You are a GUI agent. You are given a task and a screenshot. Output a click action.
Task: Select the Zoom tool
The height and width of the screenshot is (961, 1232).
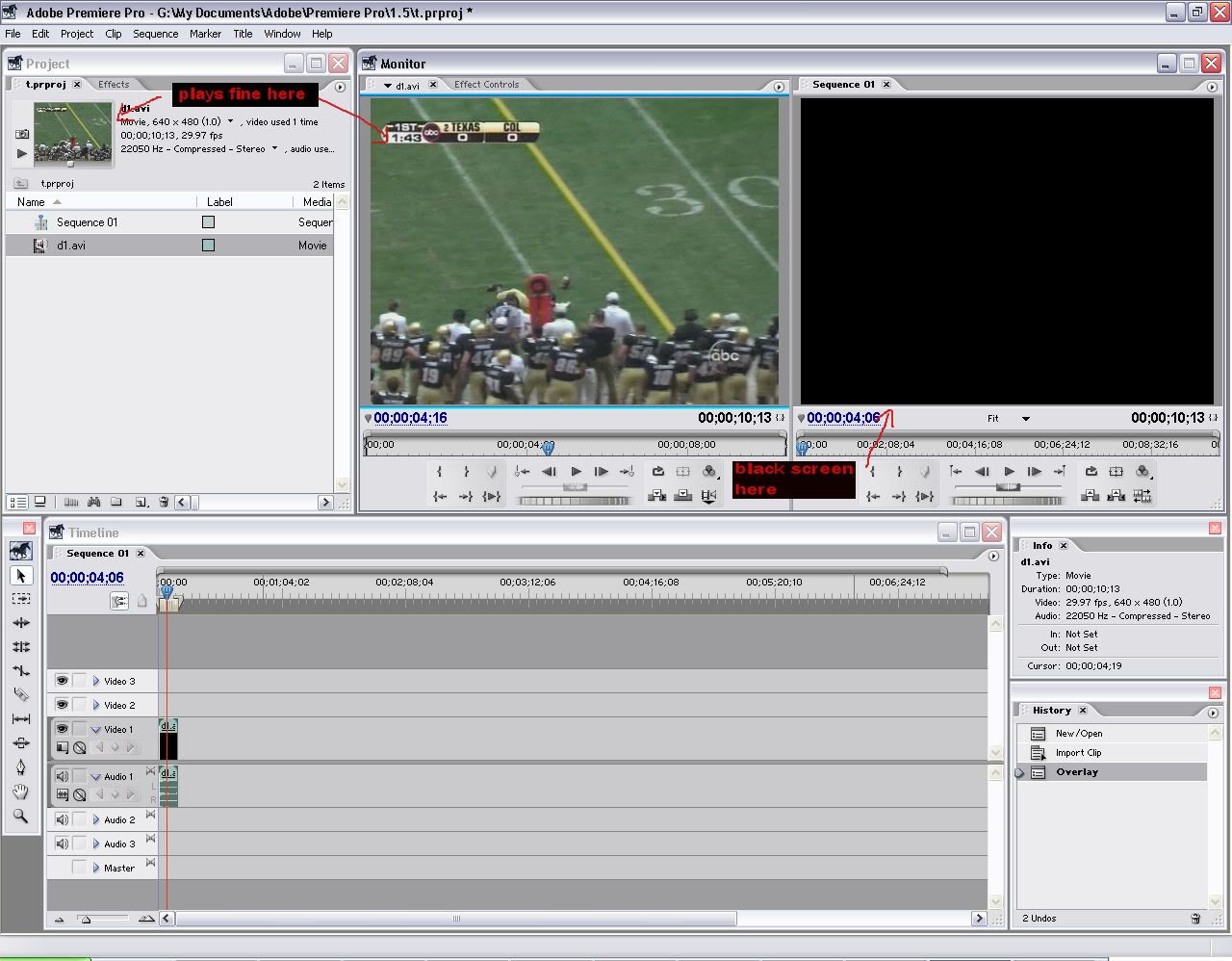coord(20,816)
